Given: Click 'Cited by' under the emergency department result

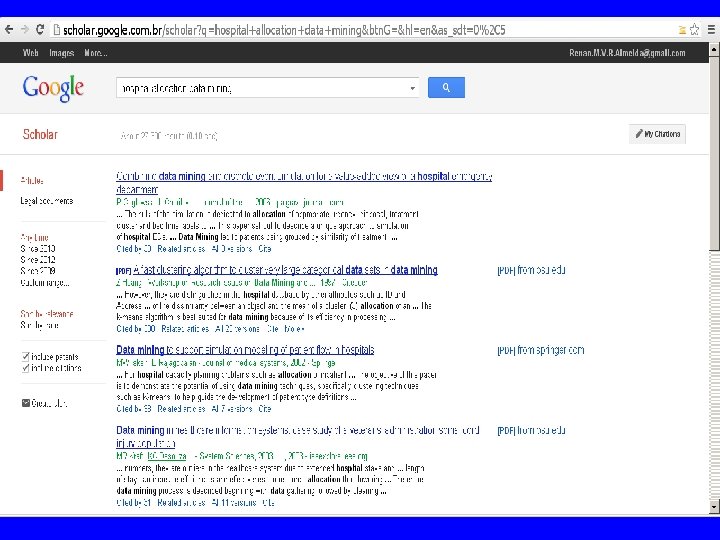Looking at the screenshot, I should click(134, 248).
